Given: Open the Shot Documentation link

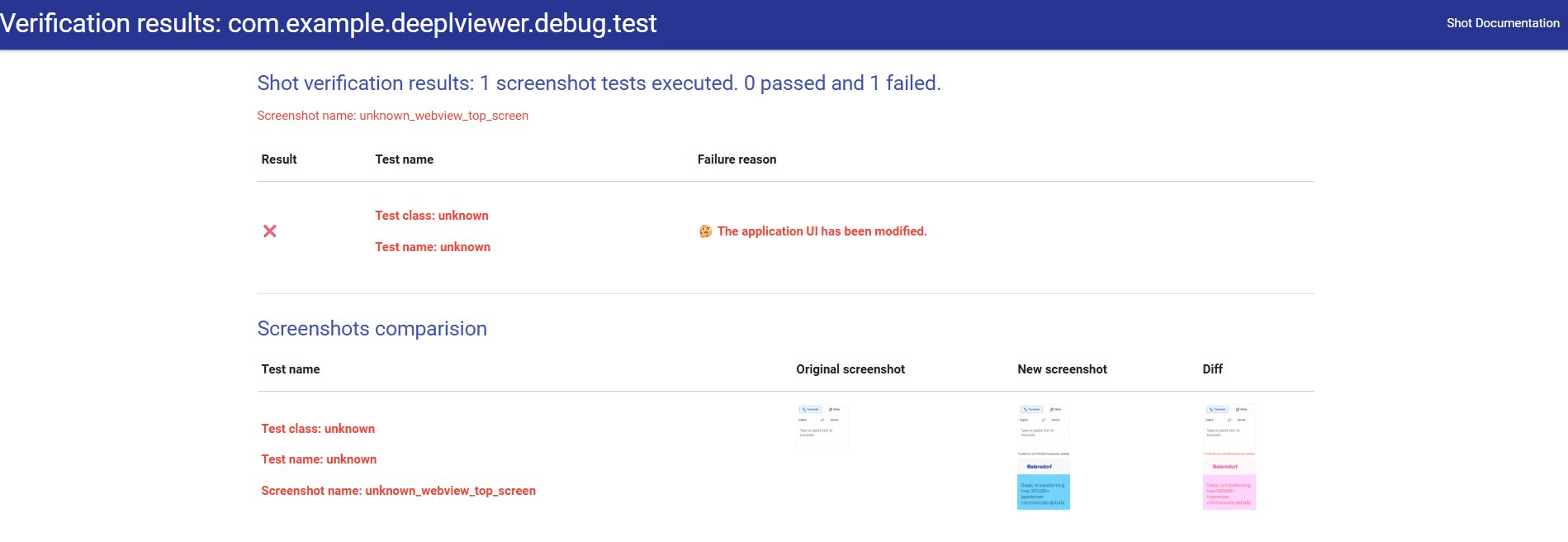Looking at the screenshot, I should [1502, 23].
